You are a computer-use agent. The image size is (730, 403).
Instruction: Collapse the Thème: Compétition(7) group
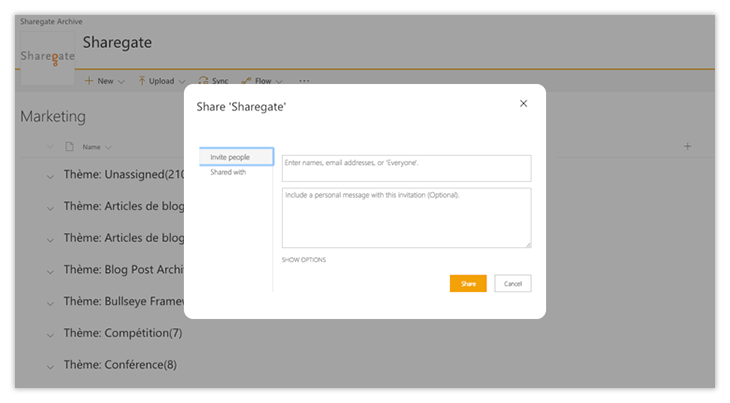(x=50, y=335)
